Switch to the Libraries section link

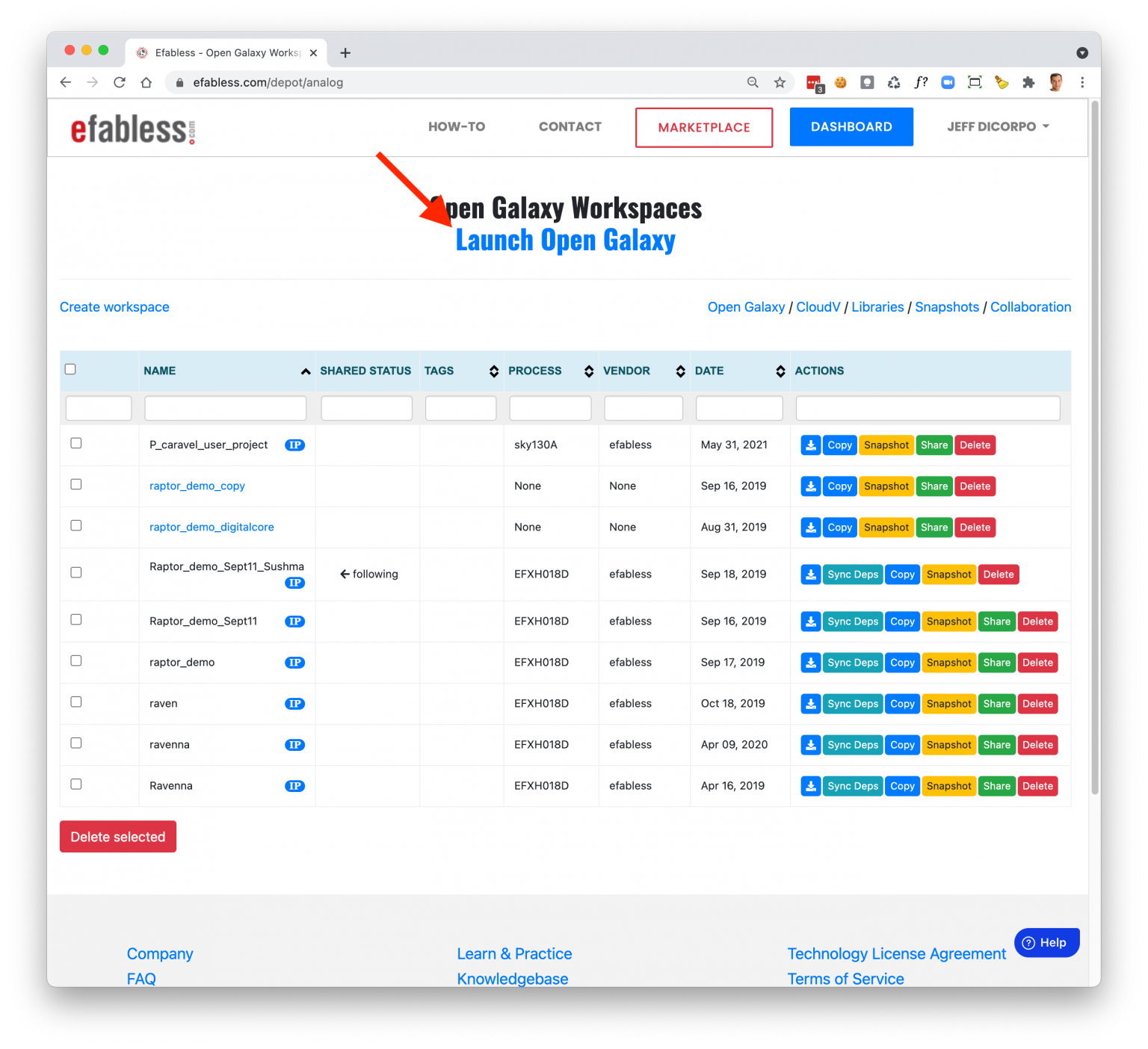pyautogui.click(x=877, y=307)
